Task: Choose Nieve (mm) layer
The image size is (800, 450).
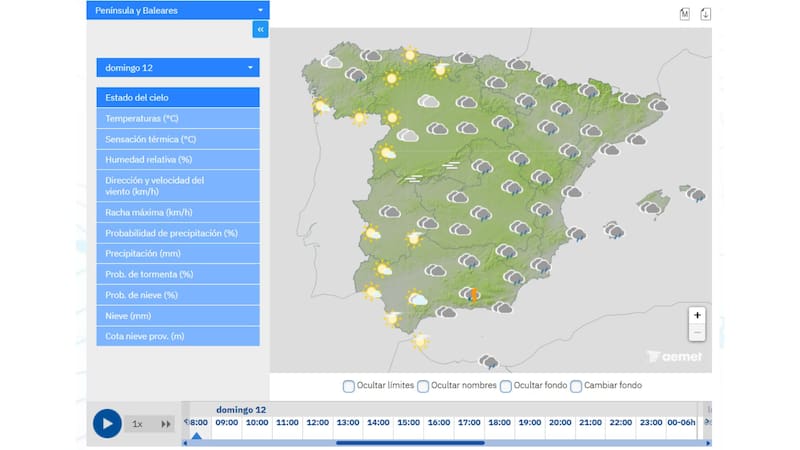Action: (x=178, y=316)
